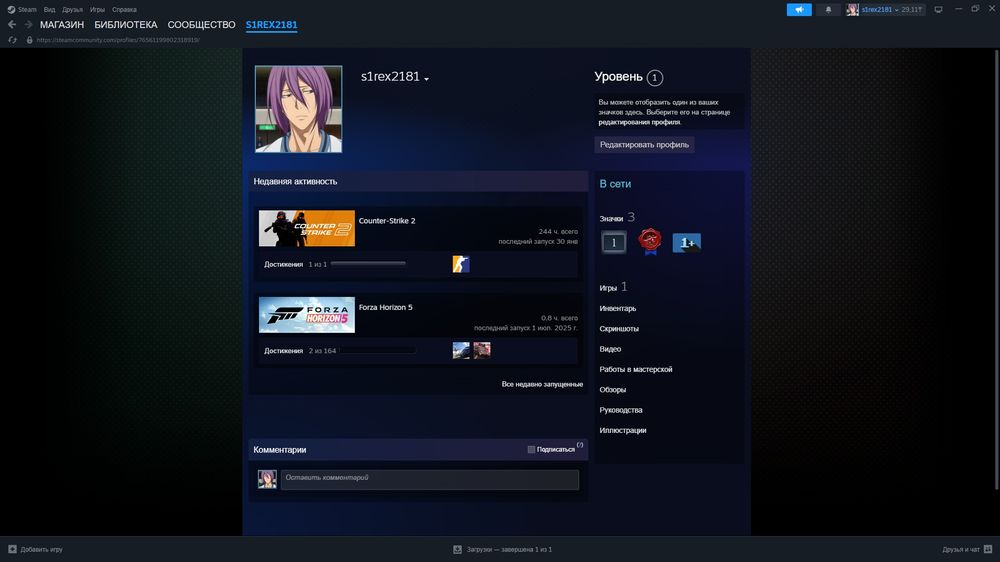1000x562 pixels.
Task: Open the red community badge
Action: [650, 242]
